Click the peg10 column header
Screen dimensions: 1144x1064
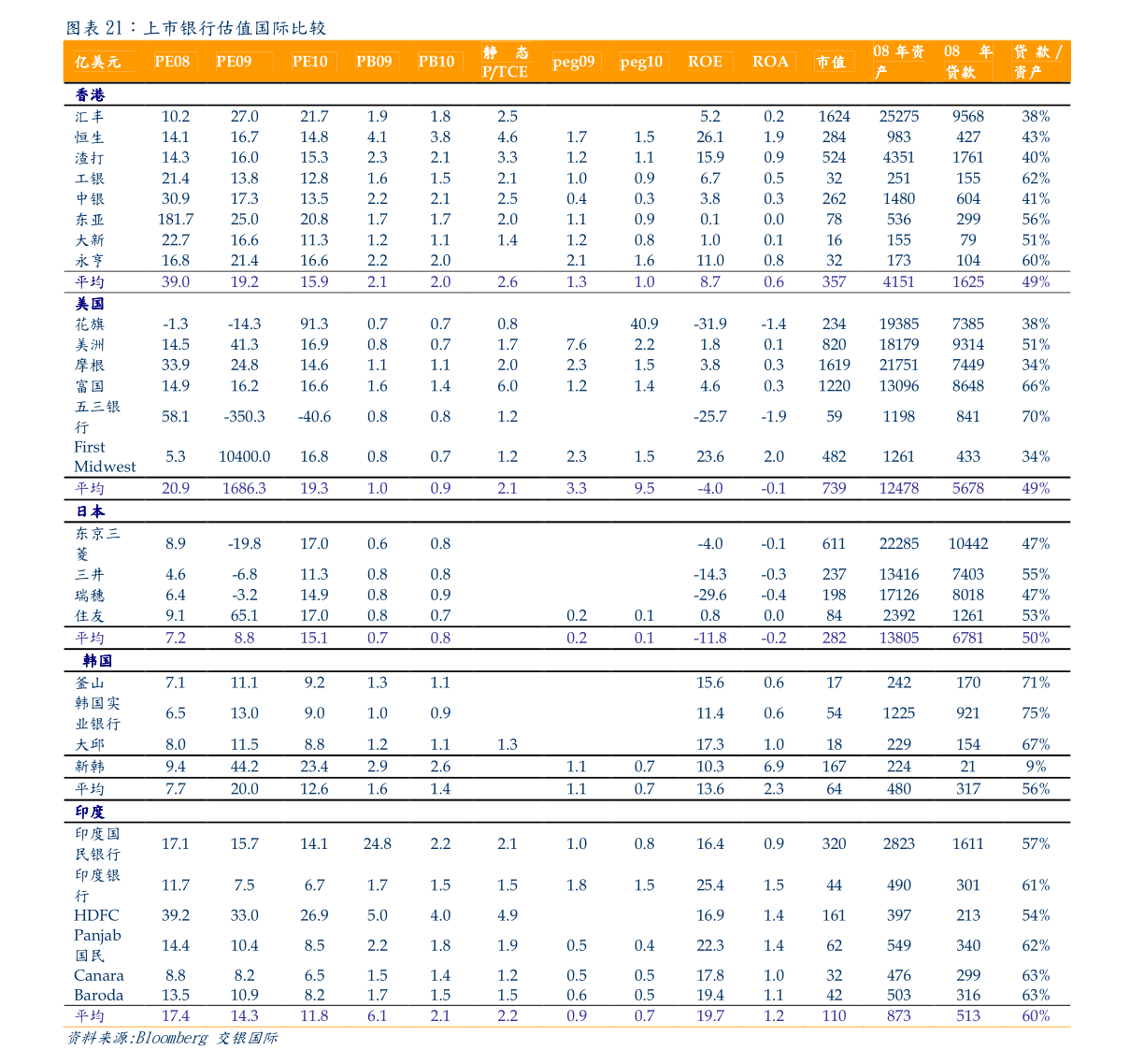tap(641, 62)
